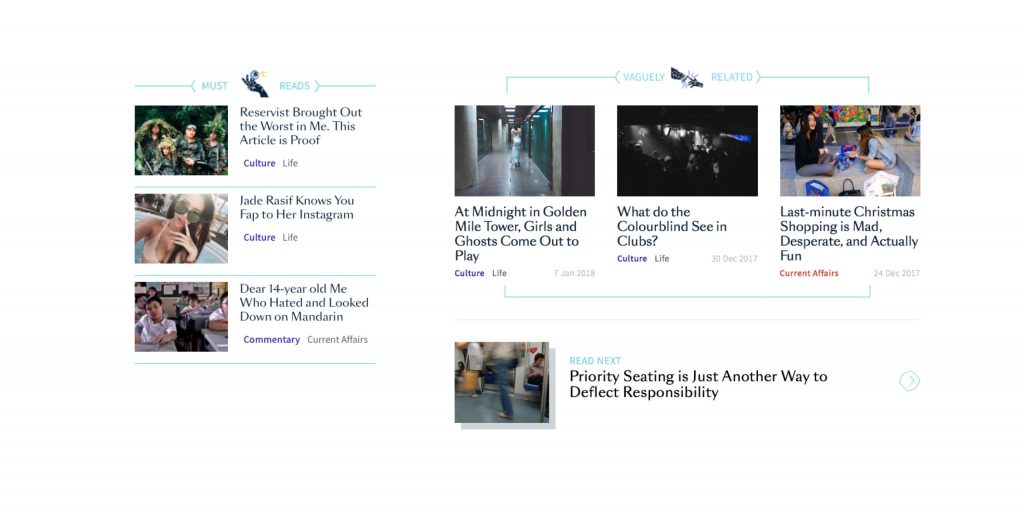Open the Mandarin classroom article thumbnail

click(181, 317)
